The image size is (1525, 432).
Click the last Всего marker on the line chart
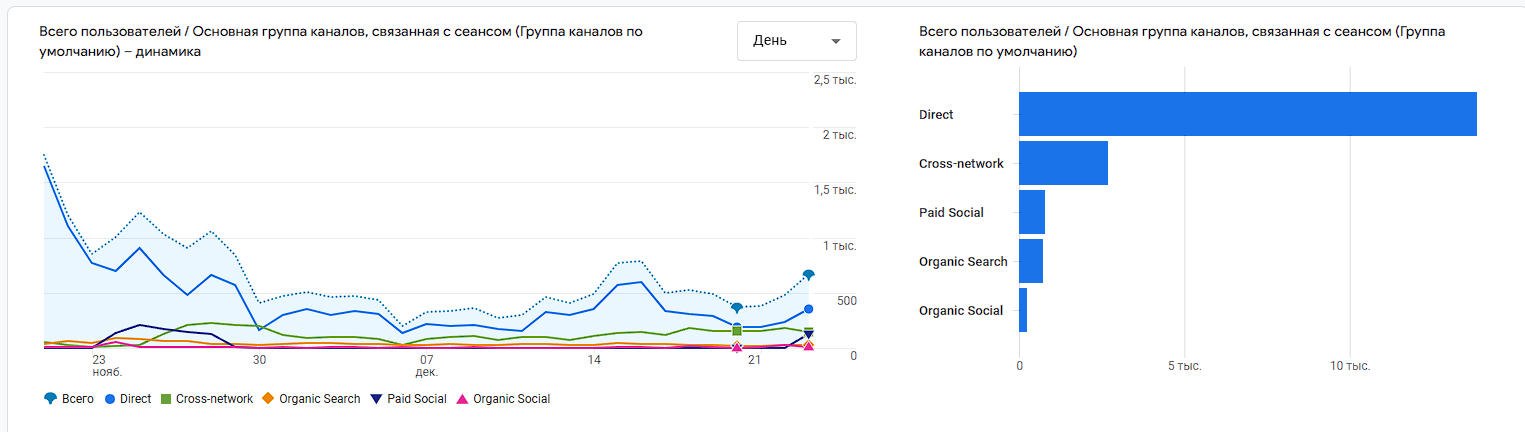click(809, 275)
